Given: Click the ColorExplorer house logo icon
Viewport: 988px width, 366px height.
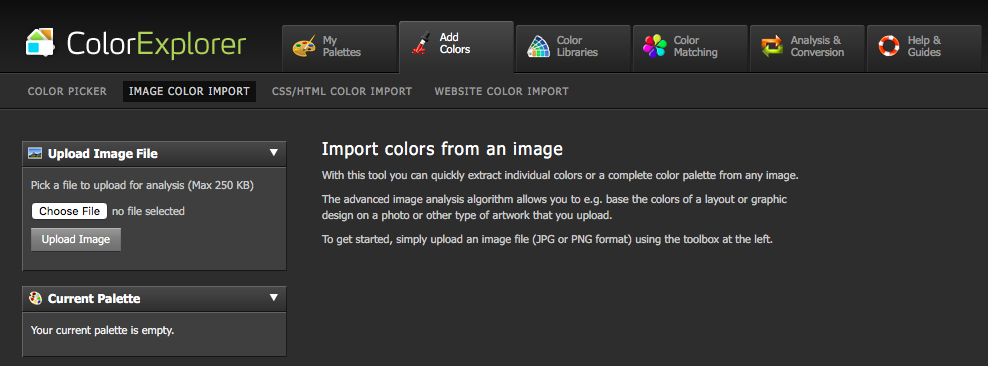Looking at the screenshot, I should (41, 43).
